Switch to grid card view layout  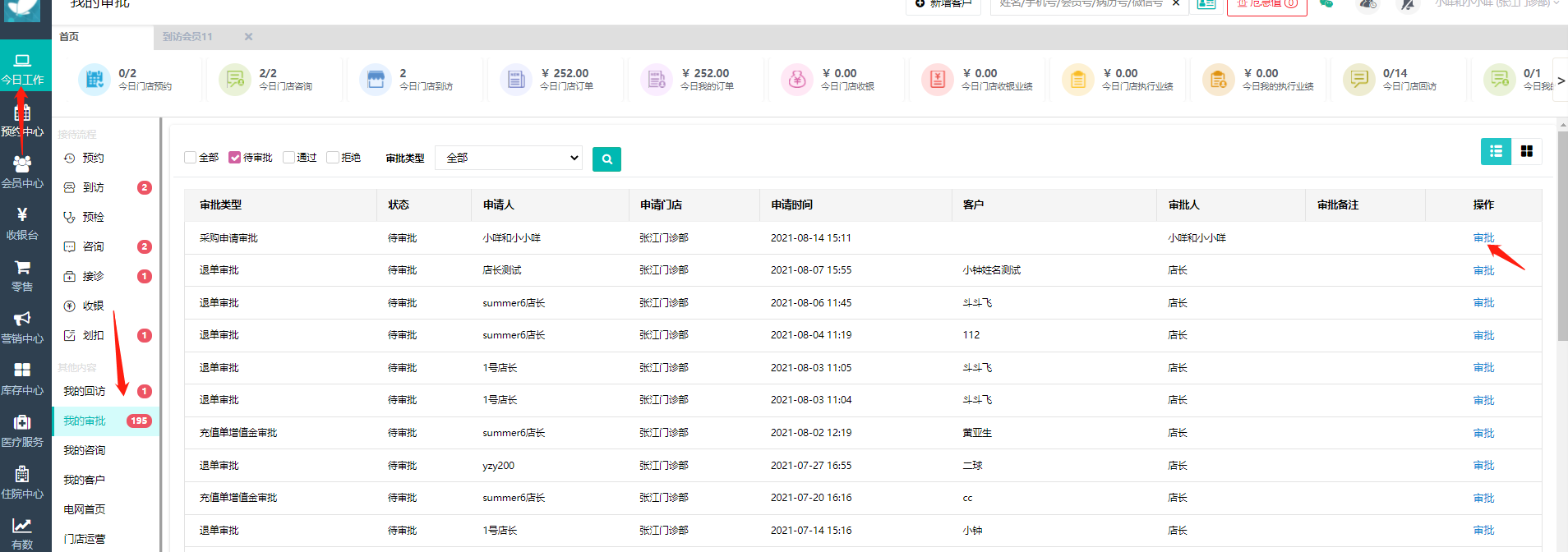[1527, 151]
